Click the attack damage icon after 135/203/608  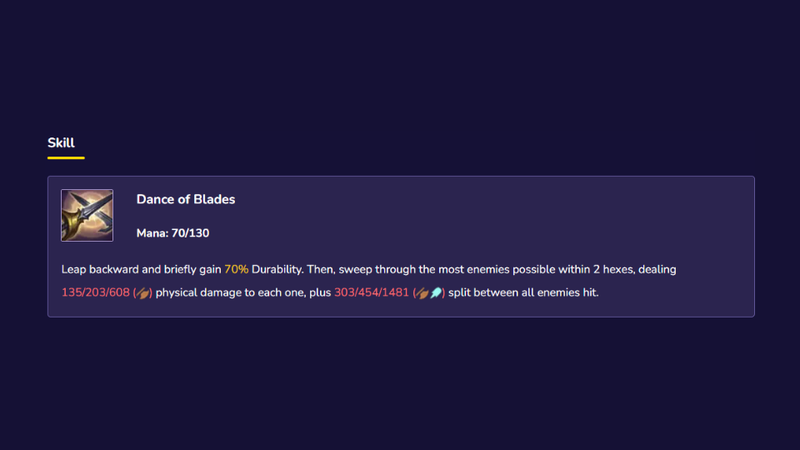click(142, 293)
